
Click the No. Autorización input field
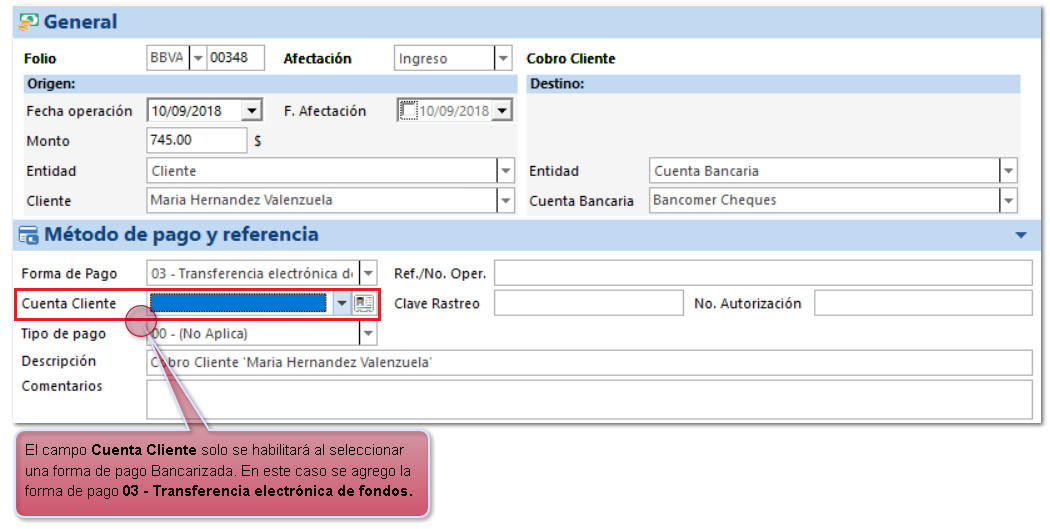(923, 303)
